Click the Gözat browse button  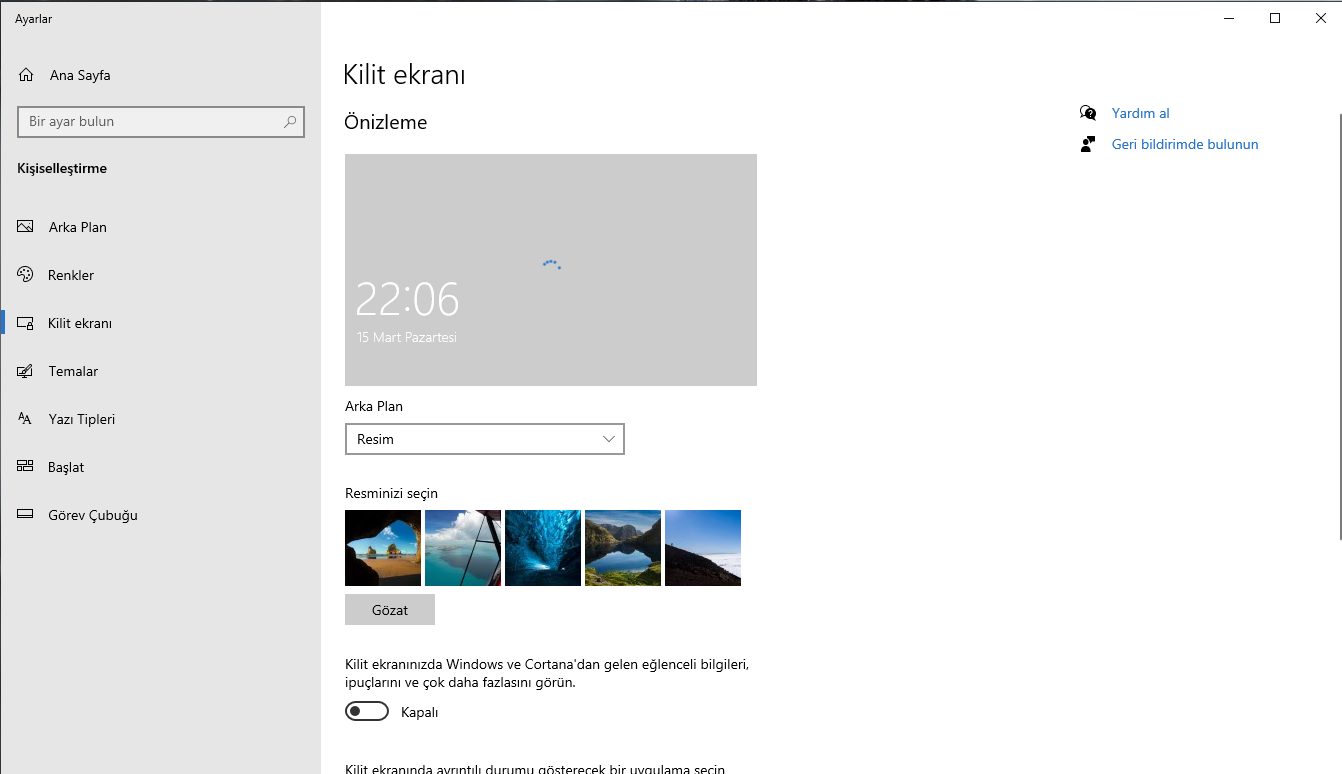pyautogui.click(x=390, y=610)
